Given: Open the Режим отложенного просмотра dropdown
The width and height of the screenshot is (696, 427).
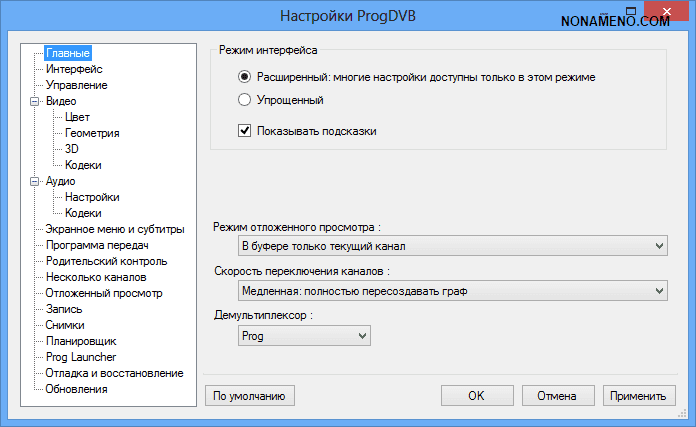Looking at the screenshot, I should point(452,245).
